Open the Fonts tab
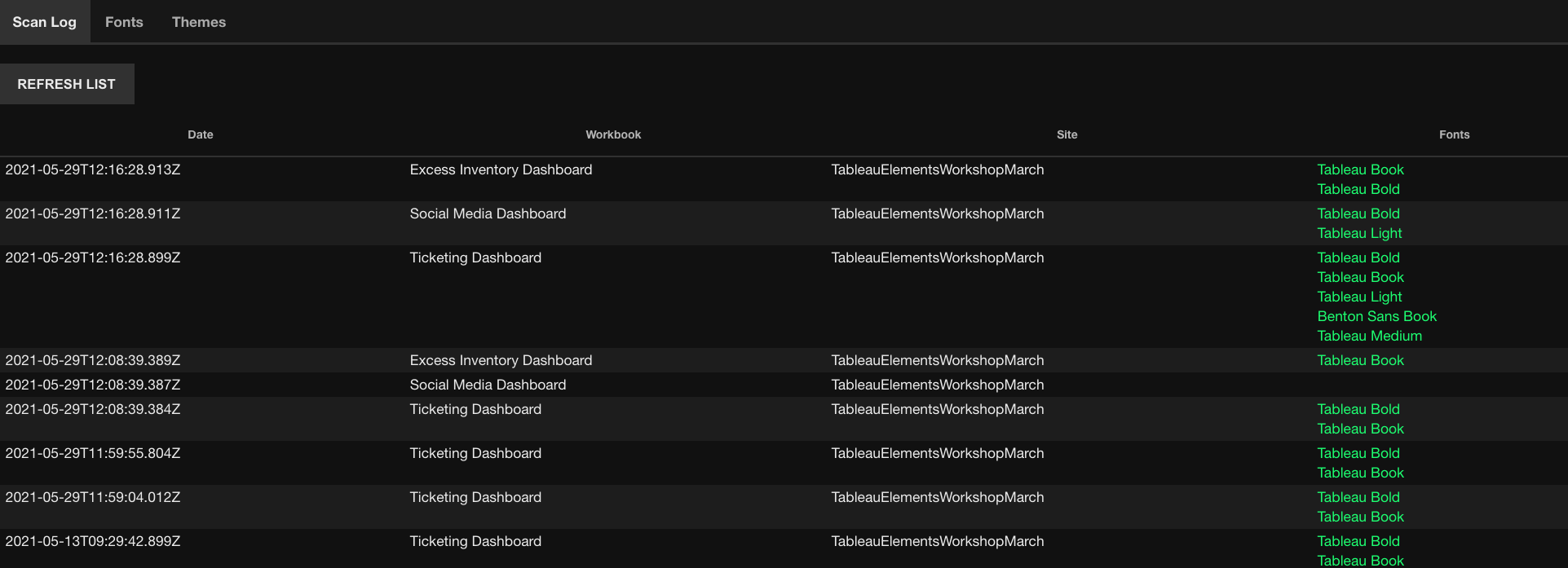 [x=124, y=22]
